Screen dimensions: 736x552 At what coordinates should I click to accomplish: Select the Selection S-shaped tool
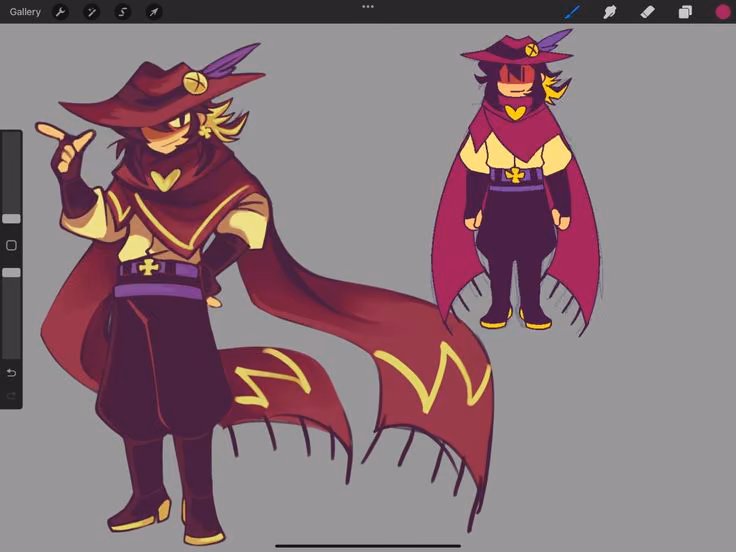[123, 12]
